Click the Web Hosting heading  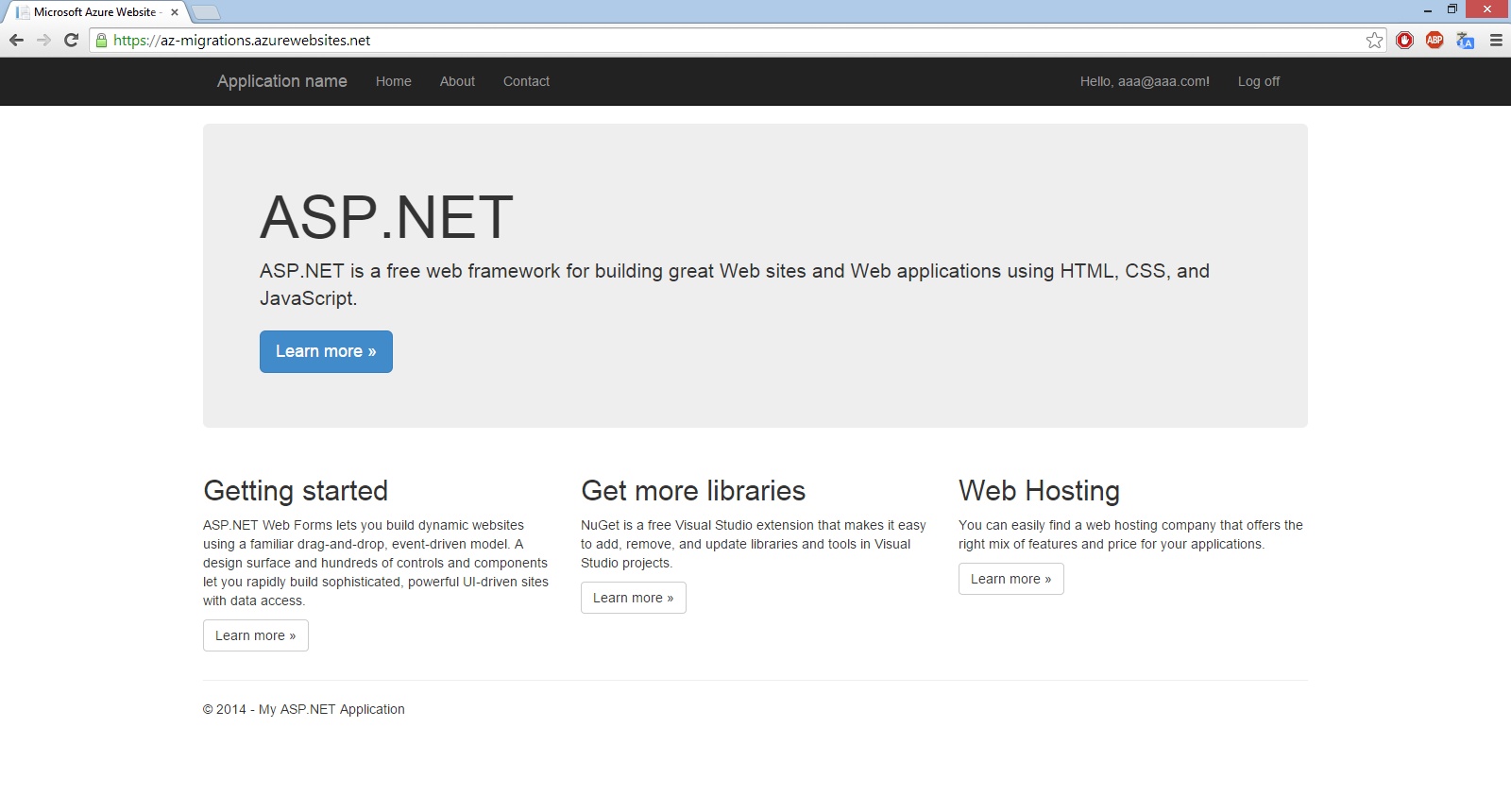[1039, 491]
